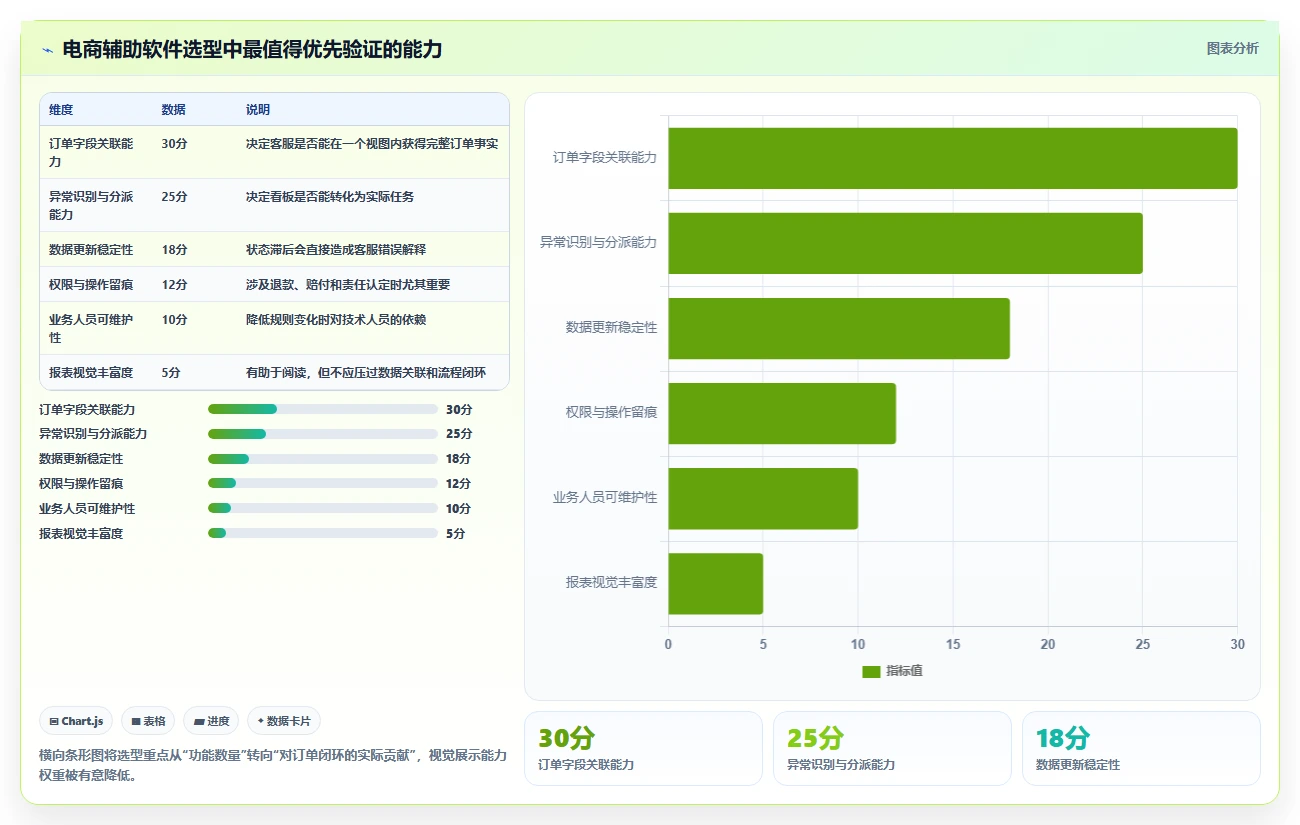Image resolution: width=1300 pixels, height=825 pixels.
Task: Open the 25分 异常识别与分派能力 data card
Action: point(892,748)
